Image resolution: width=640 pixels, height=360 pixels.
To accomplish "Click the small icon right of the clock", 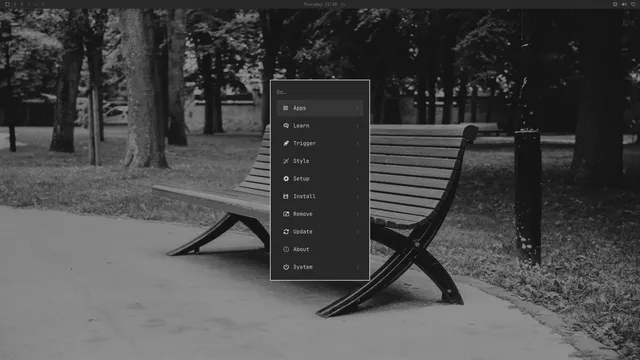I will click(x=343, y=4).
